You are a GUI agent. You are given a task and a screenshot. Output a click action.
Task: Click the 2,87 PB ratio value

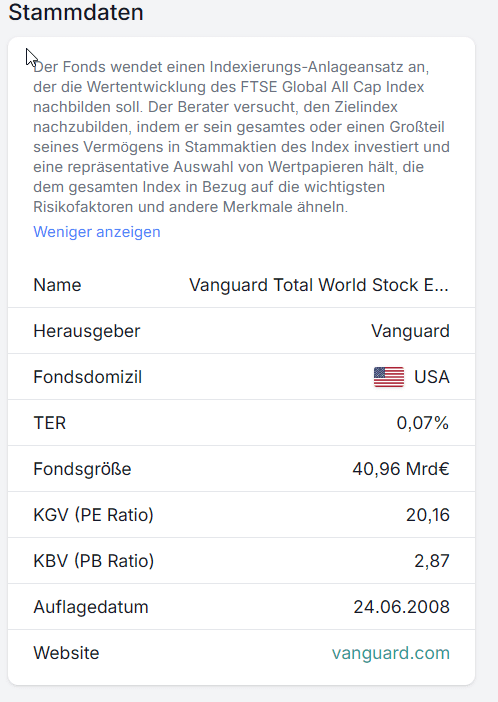coord(432,561)
